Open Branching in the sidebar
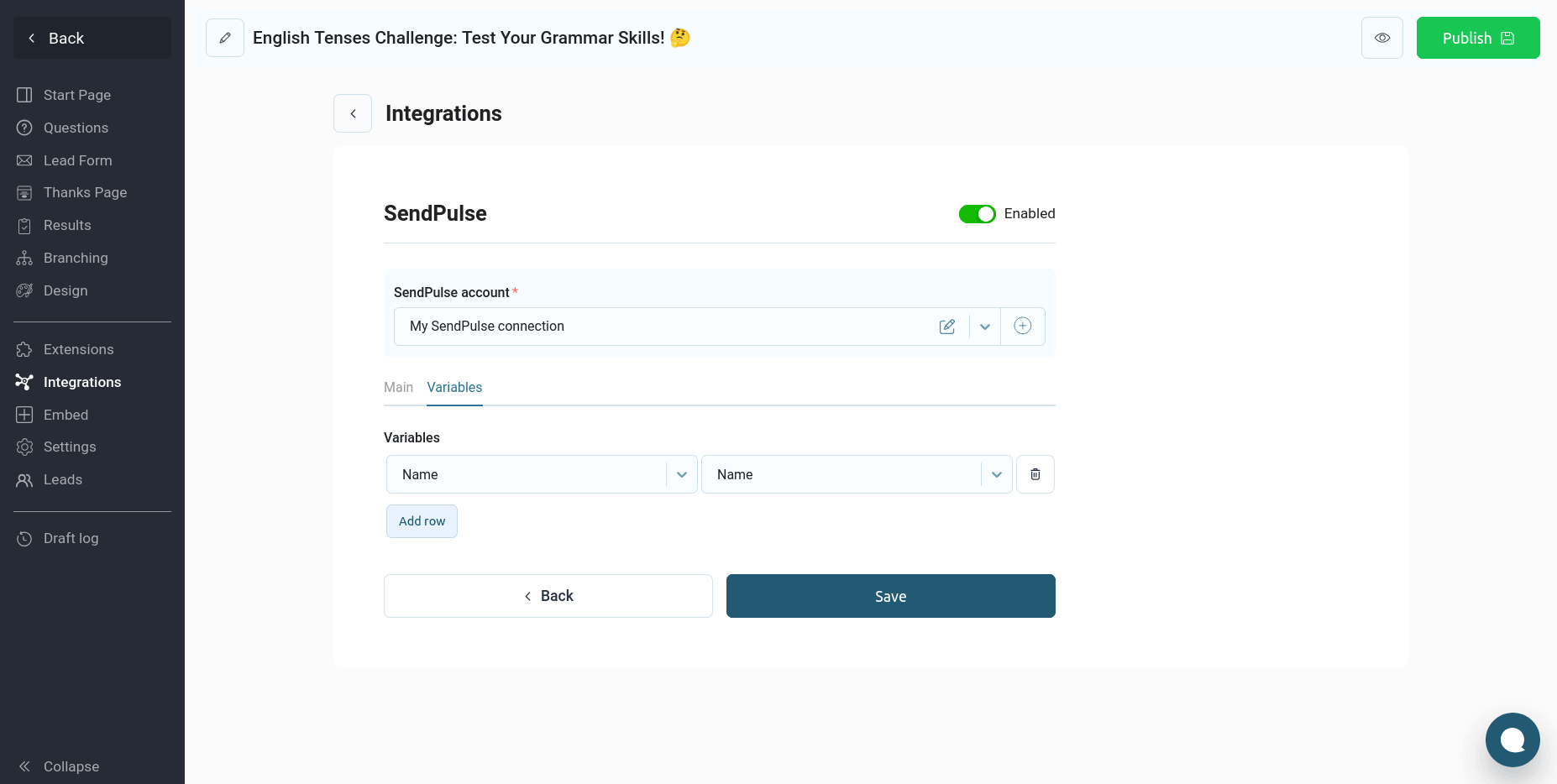The image size is (1557, 784). (76, 258)
